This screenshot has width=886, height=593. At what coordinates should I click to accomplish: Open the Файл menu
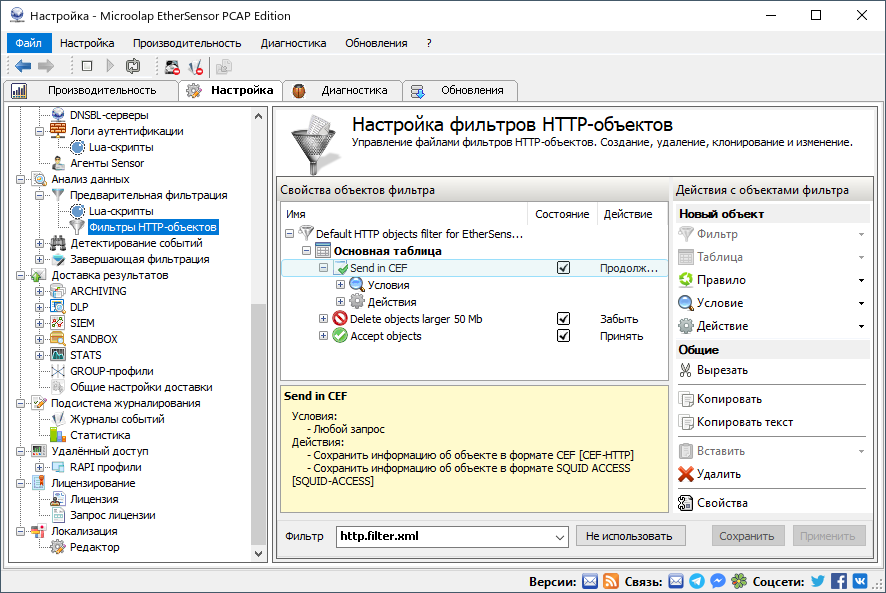click(28, 43)
